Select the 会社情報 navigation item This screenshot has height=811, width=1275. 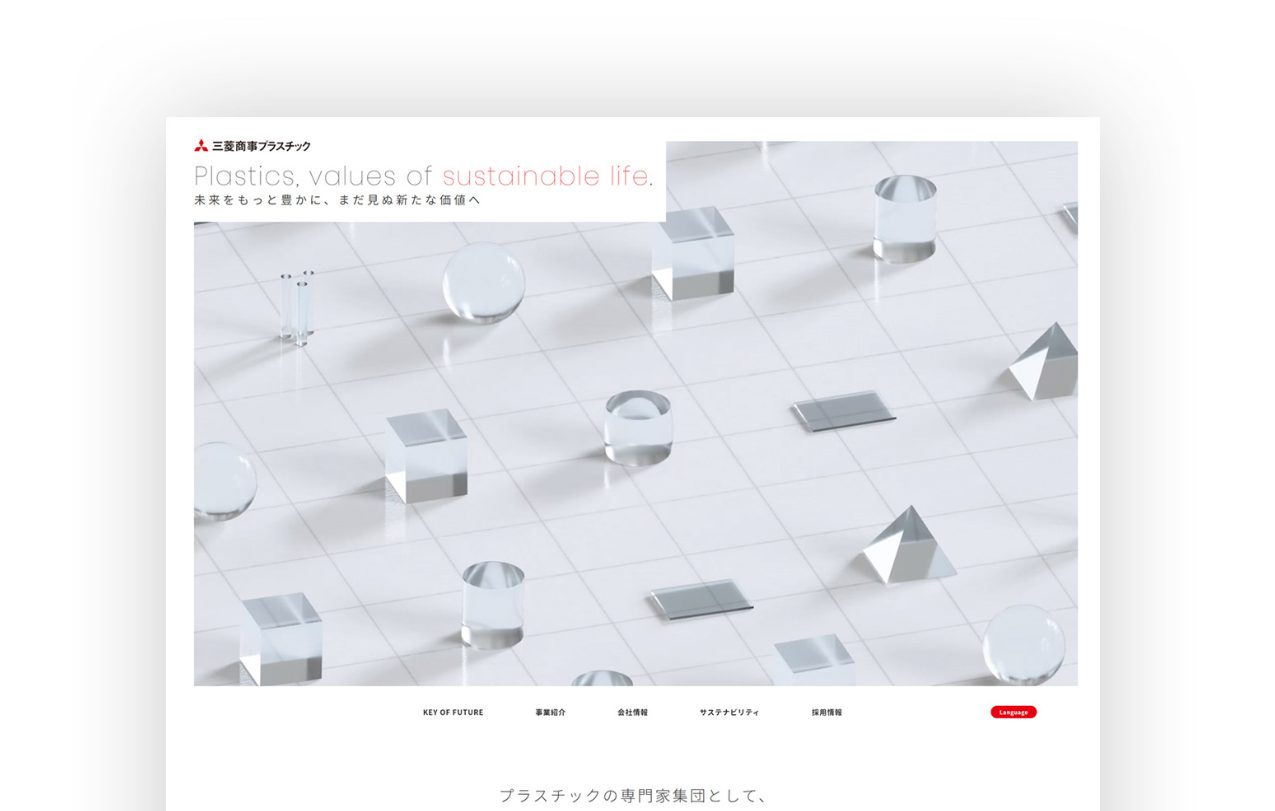coord(632,712)
